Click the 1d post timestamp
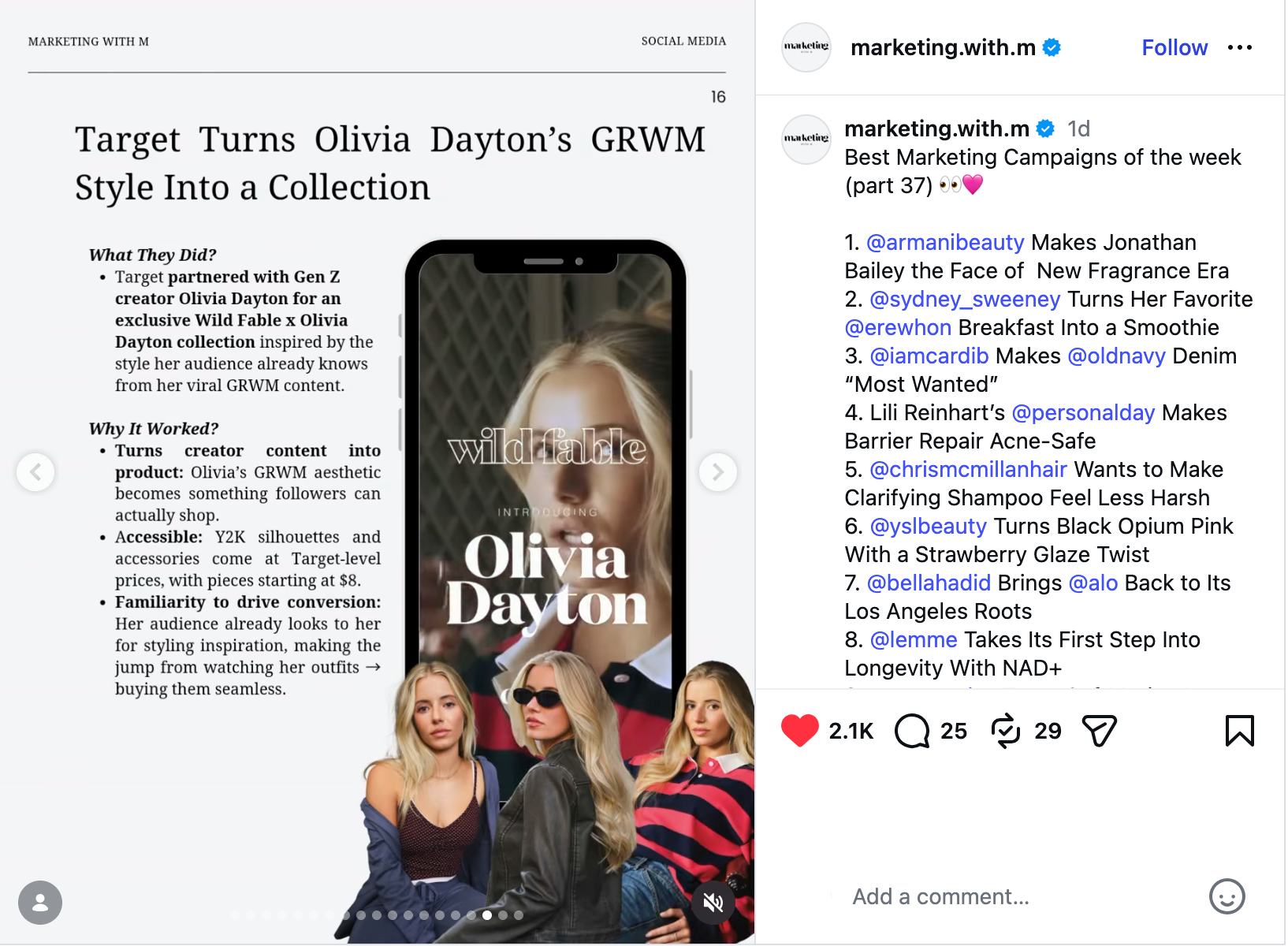This screenshot has height=946, width=1288. click(1078, 128)
